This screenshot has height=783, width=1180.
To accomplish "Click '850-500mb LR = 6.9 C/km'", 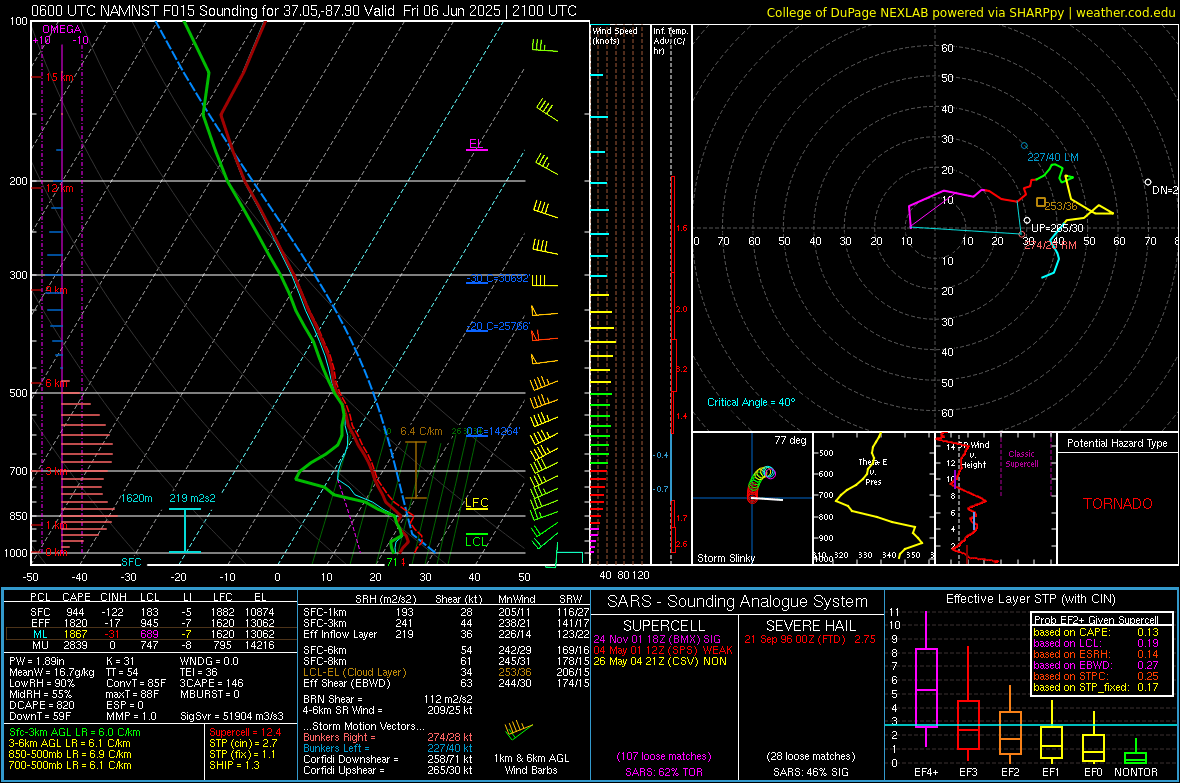I will point(70,754).
